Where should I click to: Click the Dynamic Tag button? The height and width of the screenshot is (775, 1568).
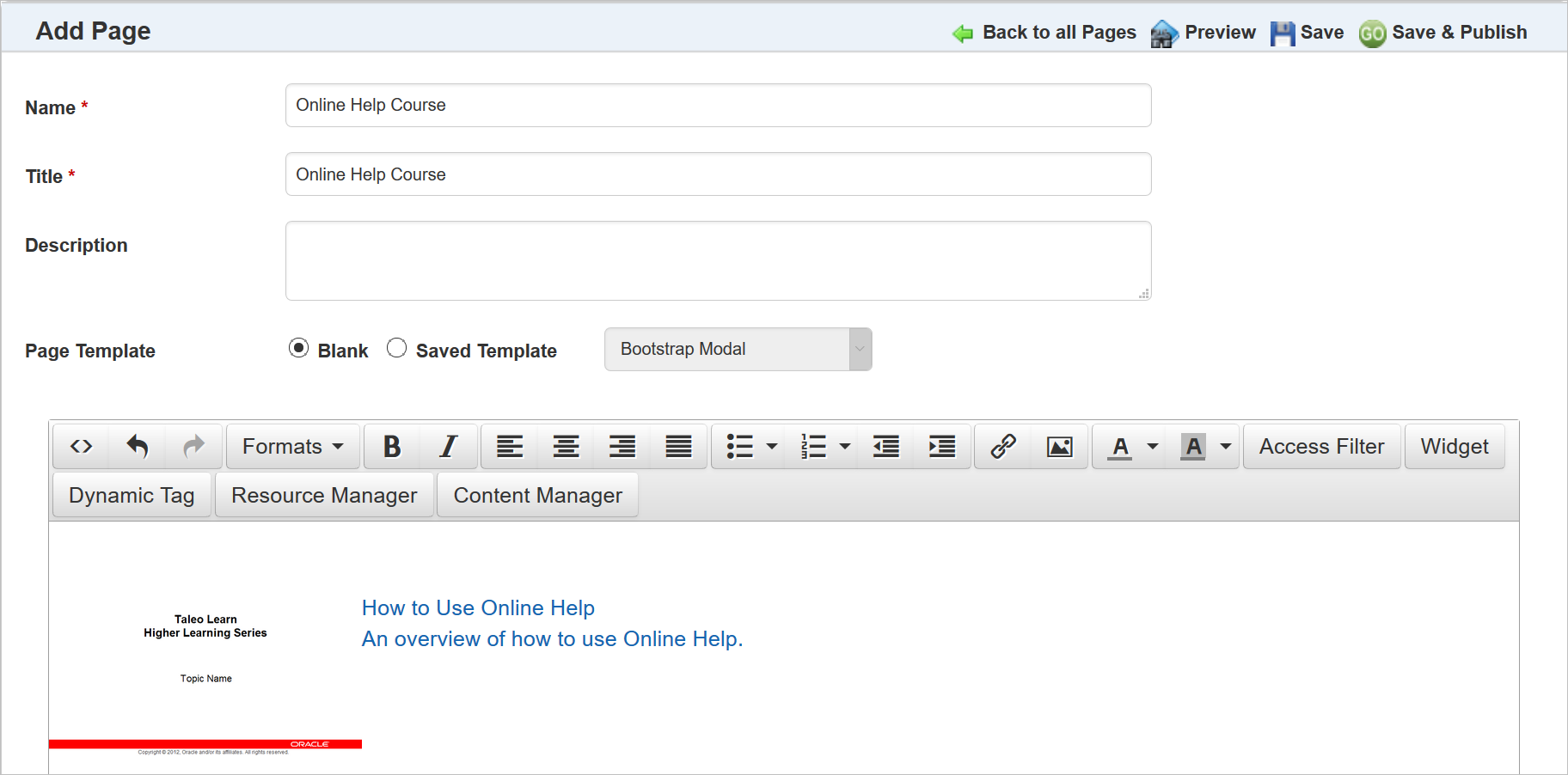pos(132,495)
